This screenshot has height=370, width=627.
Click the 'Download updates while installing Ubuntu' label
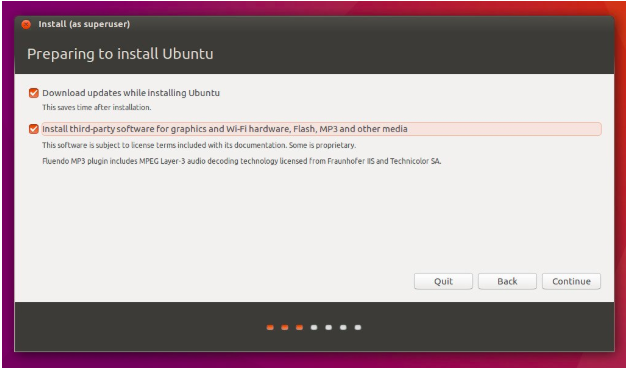coord(131,93)
